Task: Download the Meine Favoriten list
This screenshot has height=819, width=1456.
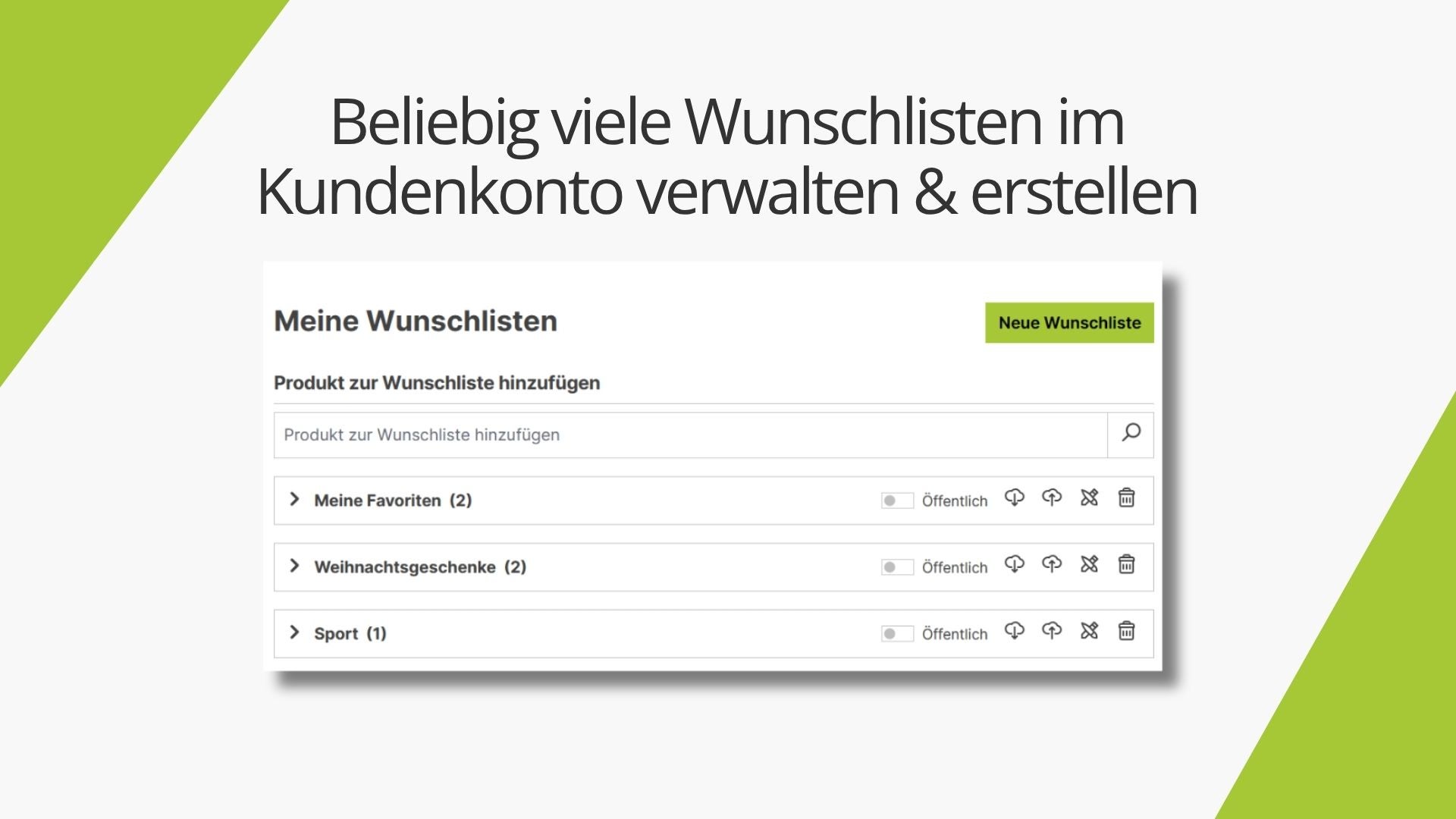Action: click(x=1015, y=497)
